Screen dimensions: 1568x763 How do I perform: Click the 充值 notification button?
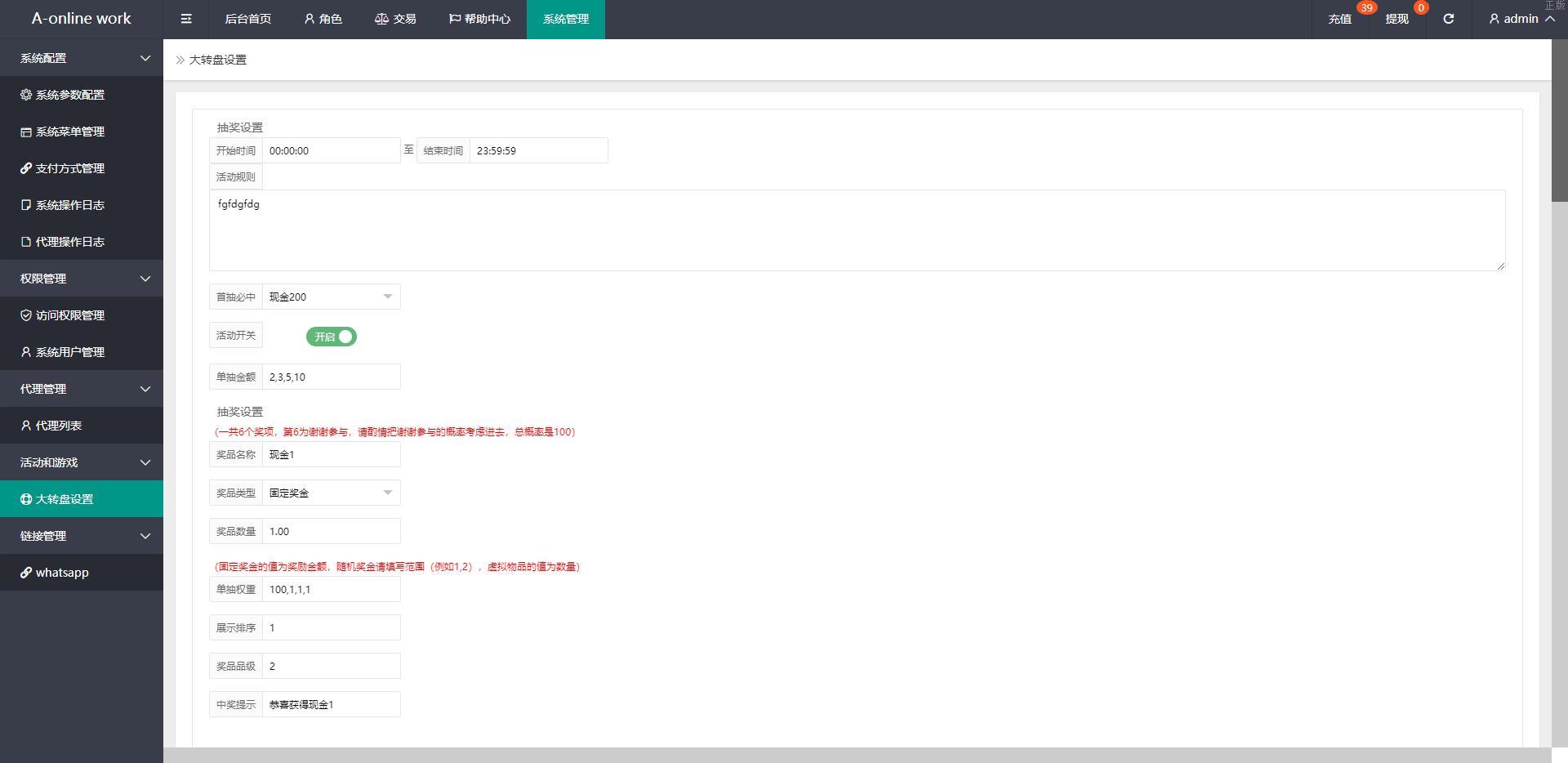[1339, 19]
